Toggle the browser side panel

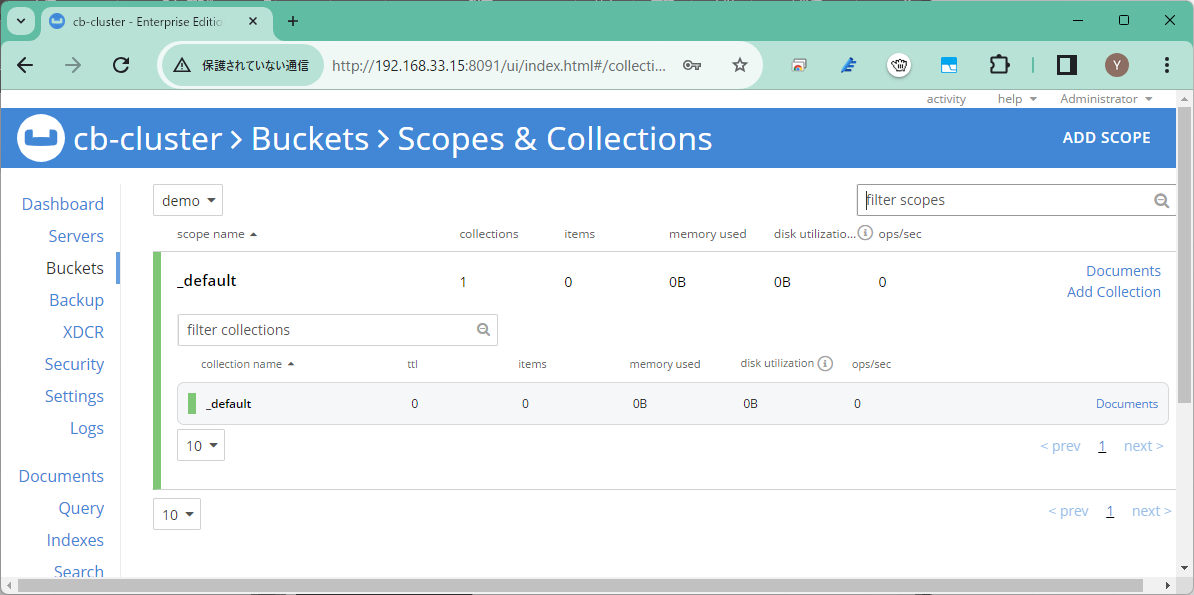[1067, 66]
